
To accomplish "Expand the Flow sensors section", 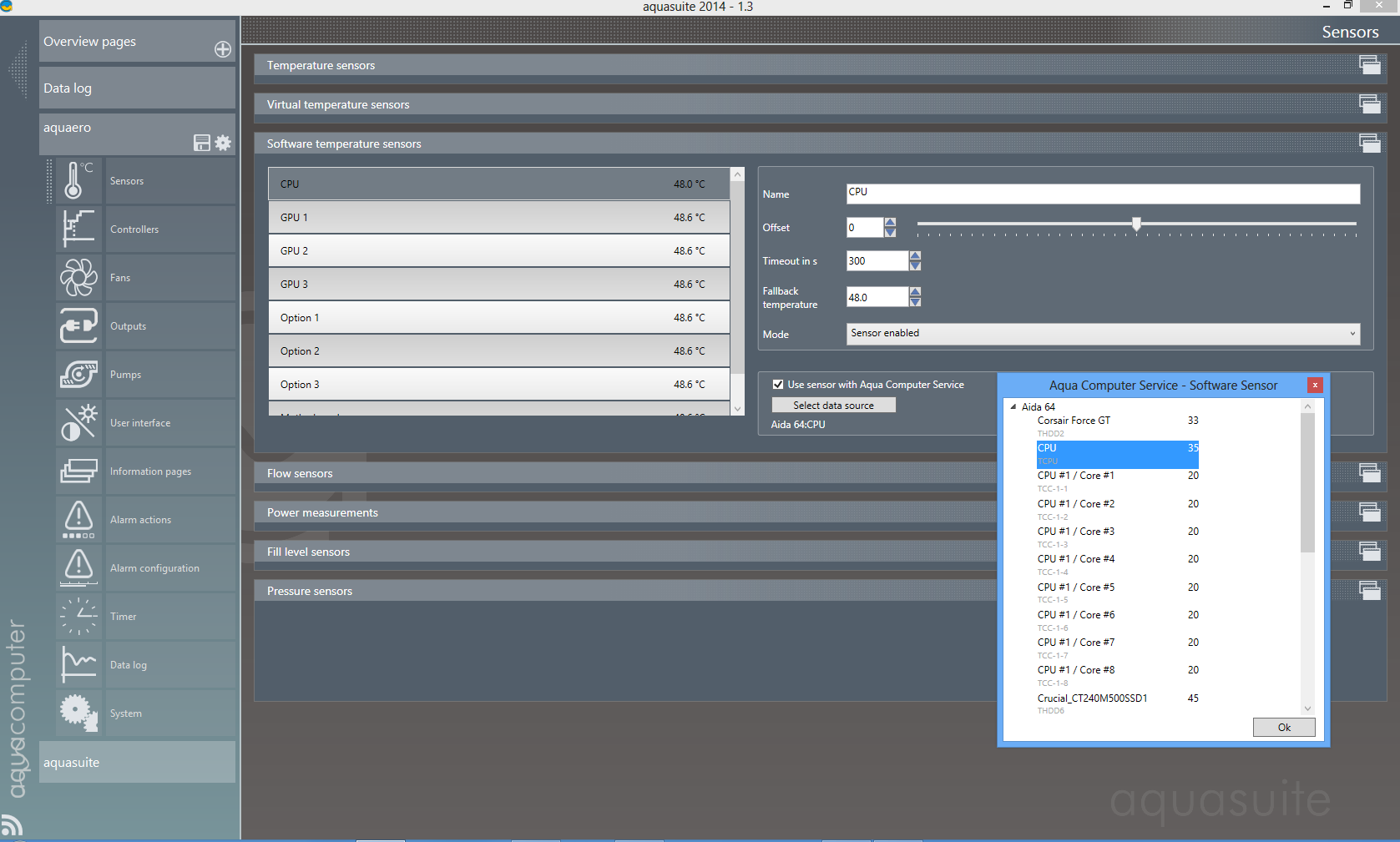I will (x=300, y=473).
